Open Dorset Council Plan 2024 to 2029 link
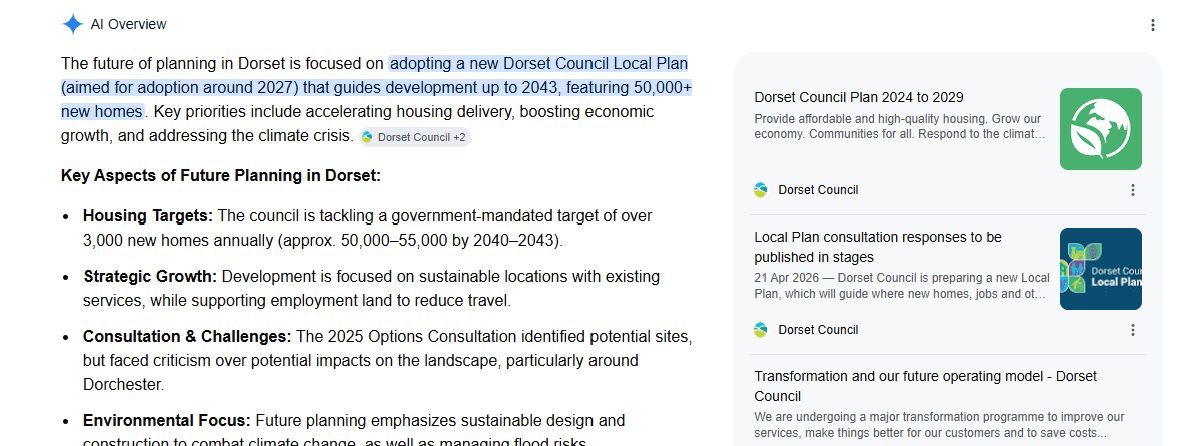 click(859, 97)
